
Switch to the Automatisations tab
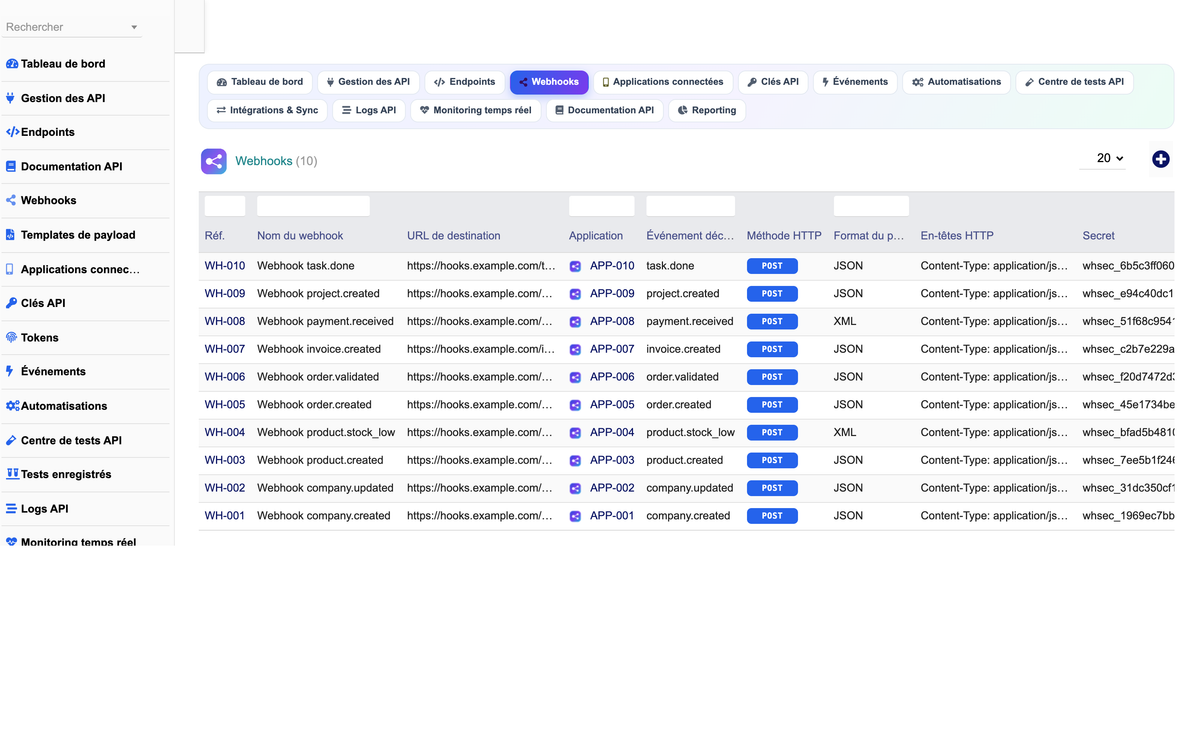957,82
